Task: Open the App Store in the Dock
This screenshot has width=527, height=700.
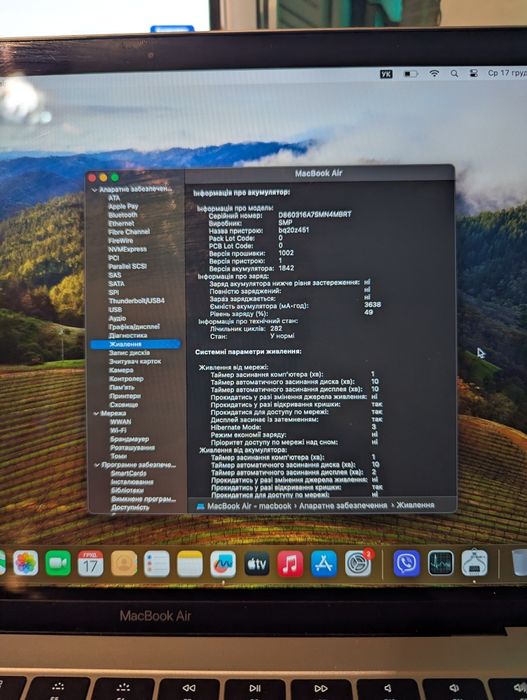Action: click(x=324, y=563)
